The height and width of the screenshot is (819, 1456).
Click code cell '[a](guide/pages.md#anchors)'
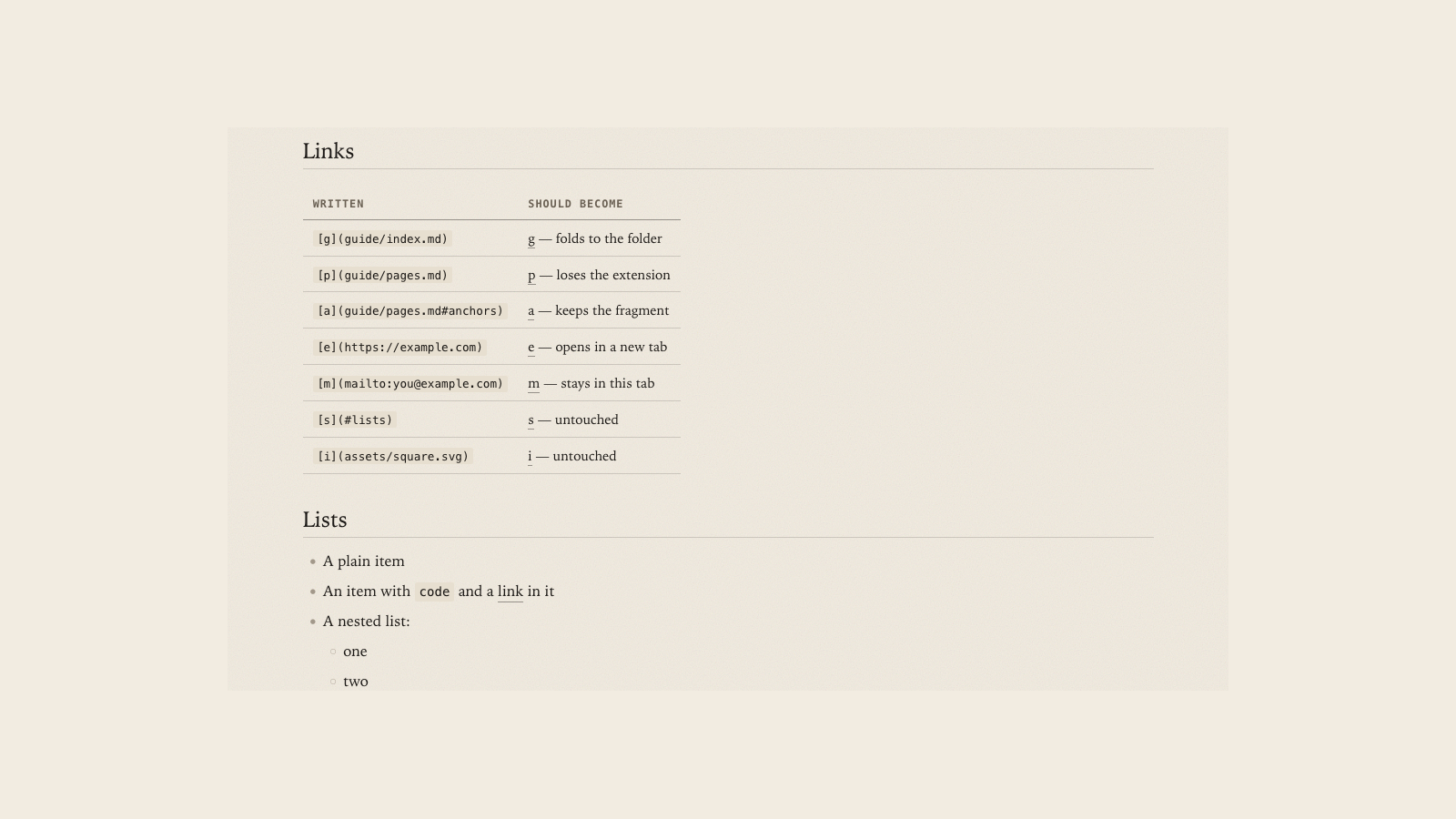(410, 310)
